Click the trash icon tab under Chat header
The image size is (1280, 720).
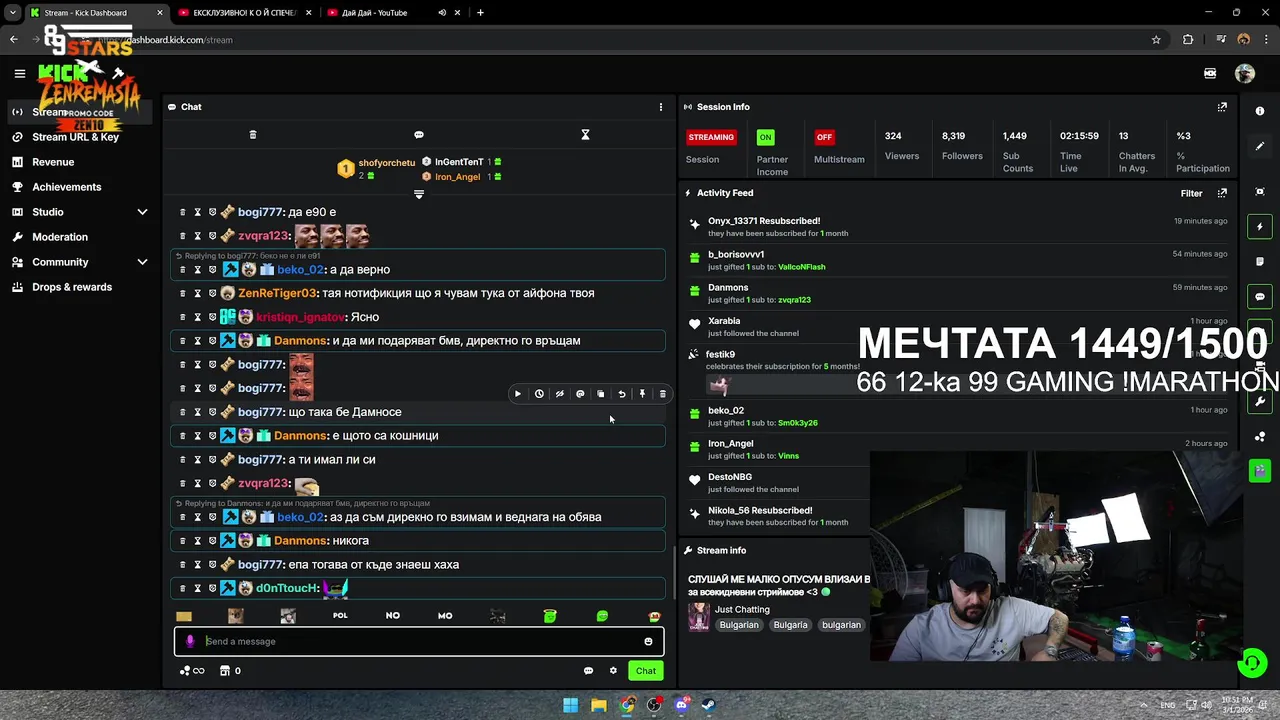point(253,135)
